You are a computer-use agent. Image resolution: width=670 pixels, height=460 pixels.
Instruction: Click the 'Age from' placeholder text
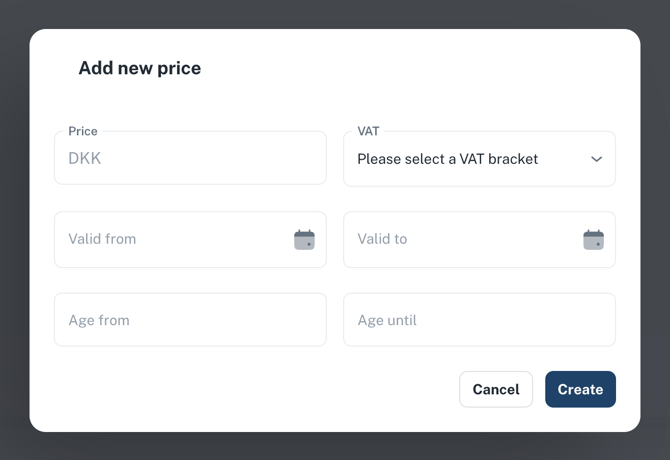99,320
